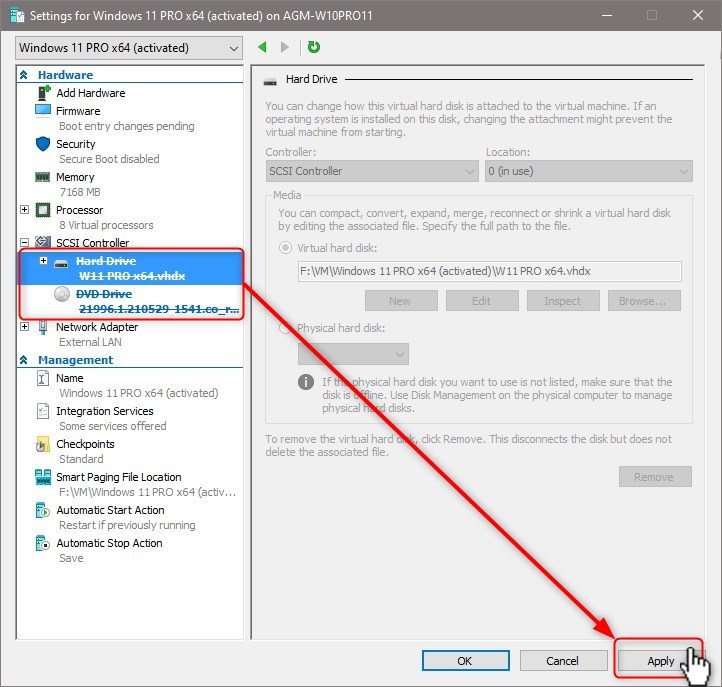The image size is (722, 687).
Task: Open the virtual machine selector dropdown
Action: coord(129,48)
